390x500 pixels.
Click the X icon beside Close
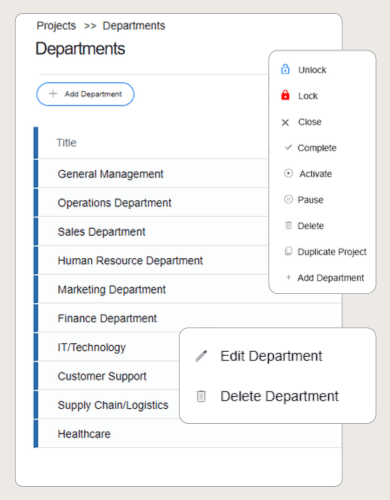(285, 122)
